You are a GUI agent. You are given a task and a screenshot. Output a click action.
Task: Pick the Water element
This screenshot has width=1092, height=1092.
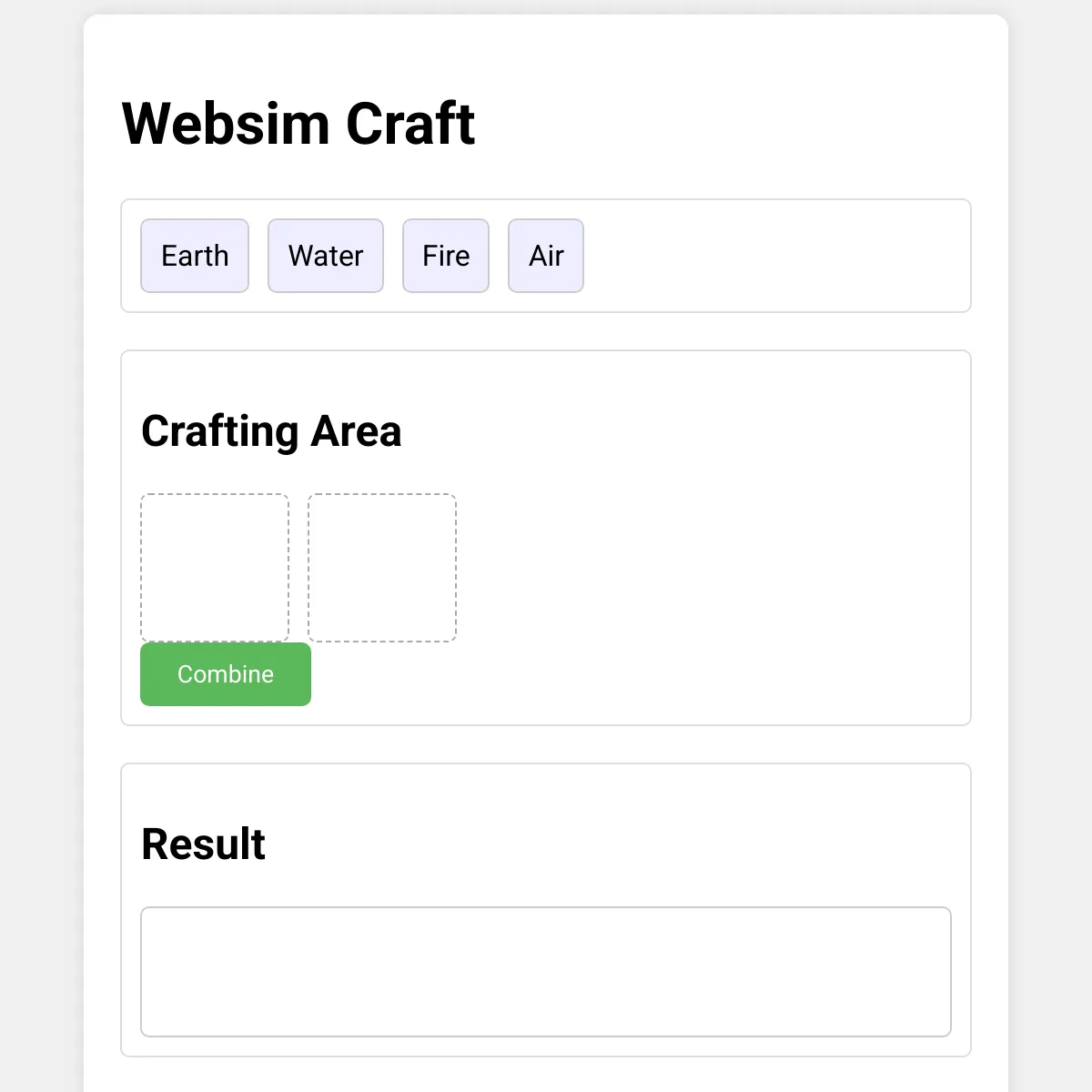[326, 256]
